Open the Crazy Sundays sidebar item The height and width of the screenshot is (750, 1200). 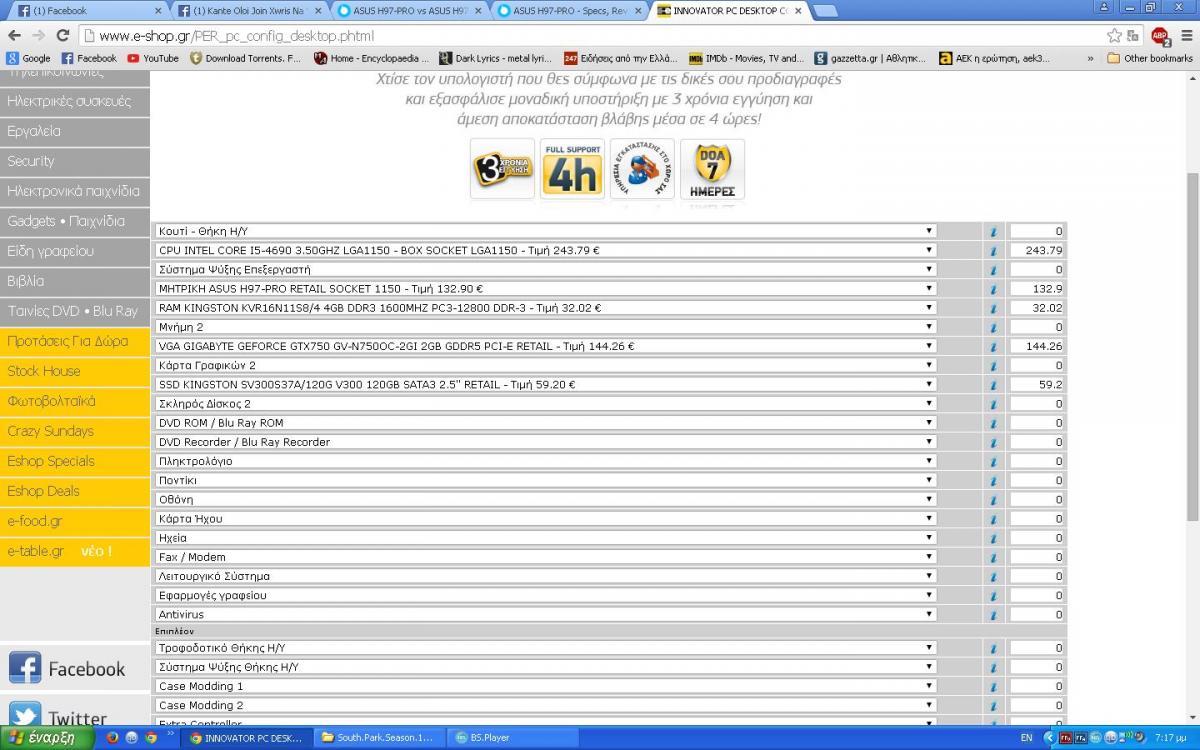[74, 431]
